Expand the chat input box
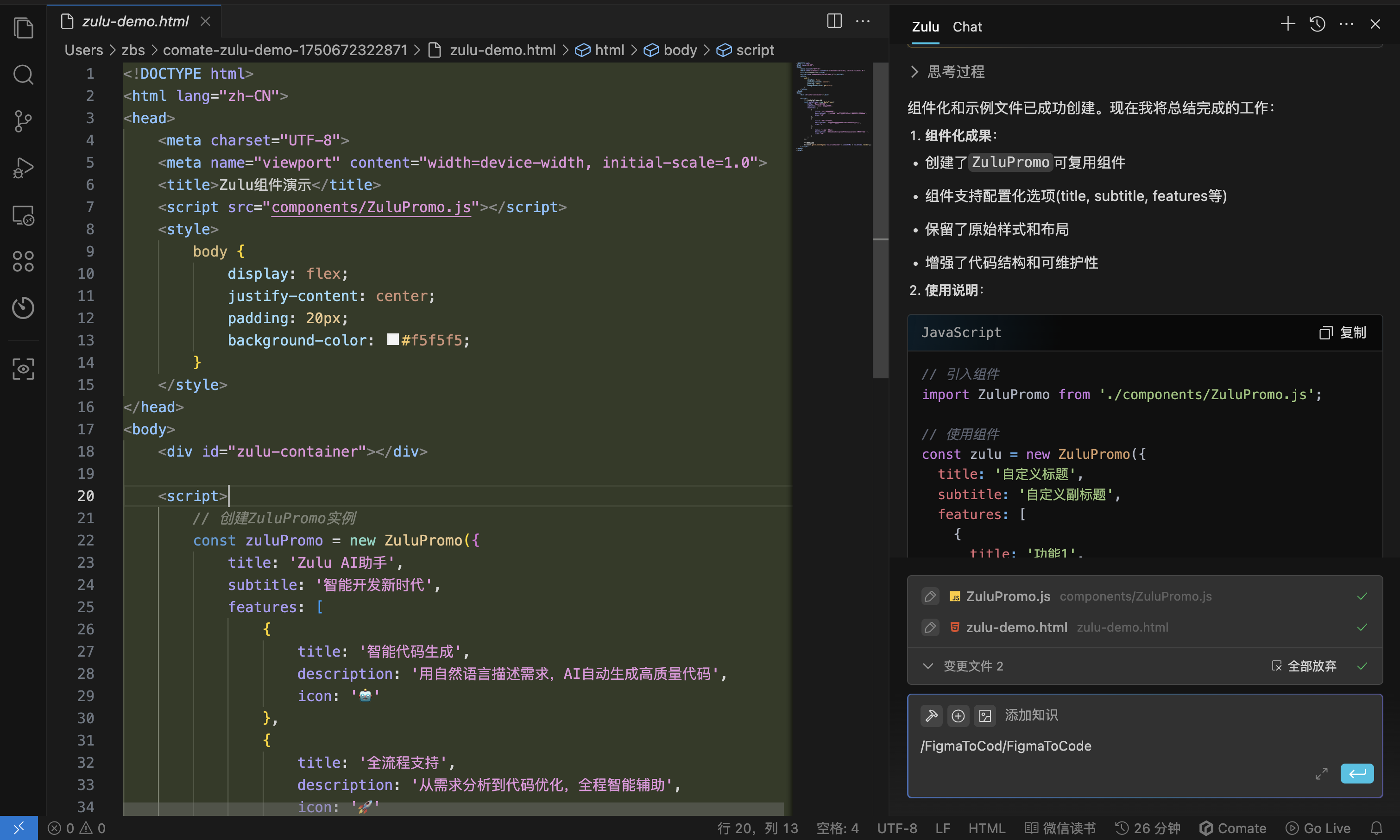The height and width of the screenshot is (840, 1400). [1321, 774]
